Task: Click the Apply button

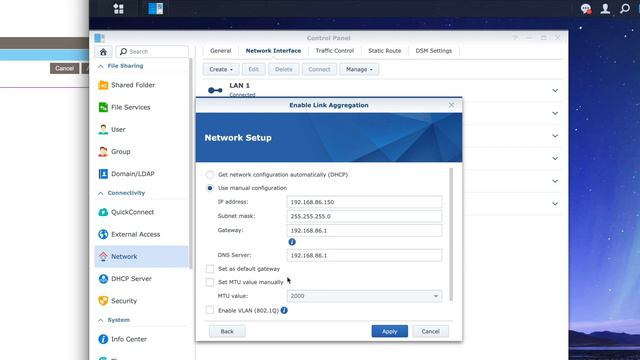Action: [389, 331]
